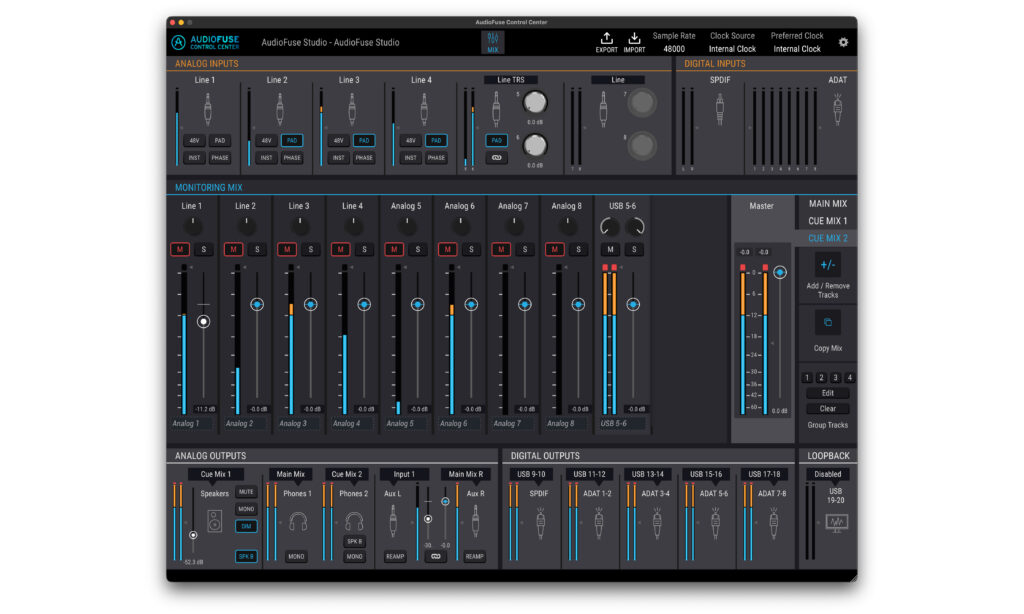Click the SPK B button under Speakers
1024x614 pixels.
coord(246,557)
